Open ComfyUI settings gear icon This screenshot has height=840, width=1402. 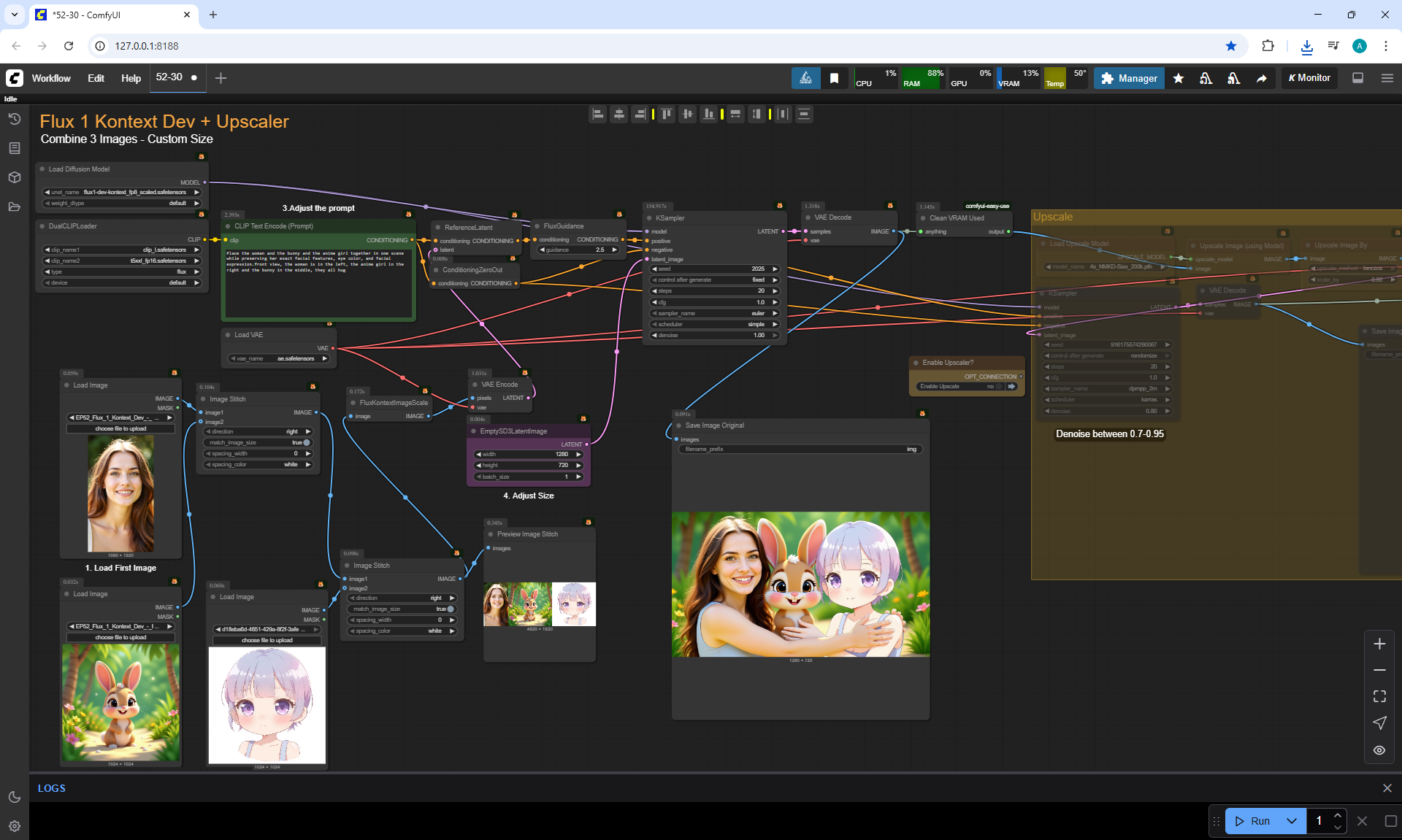(14, 826)
